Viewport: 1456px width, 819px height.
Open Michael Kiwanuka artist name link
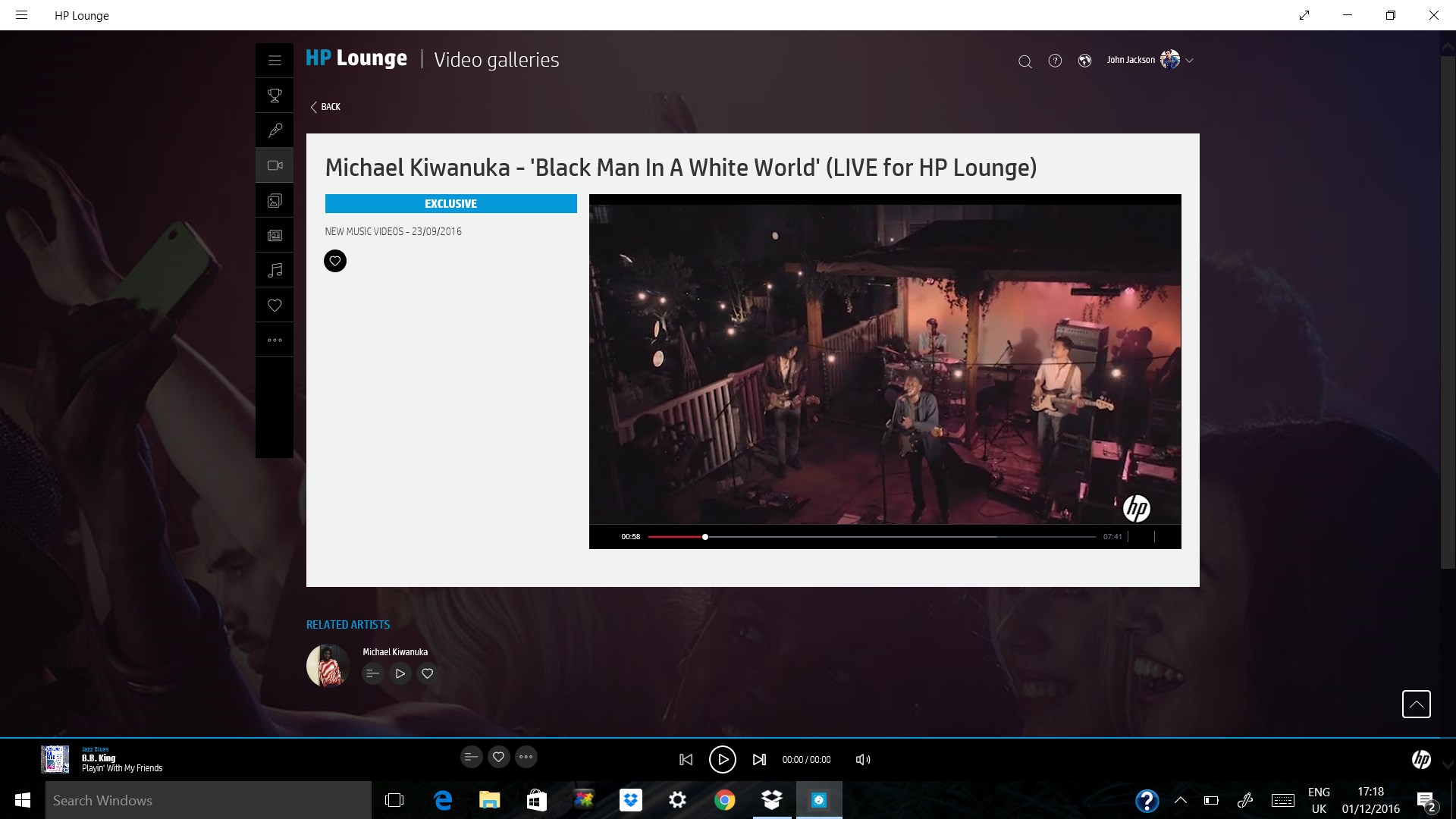pos(395,652)
